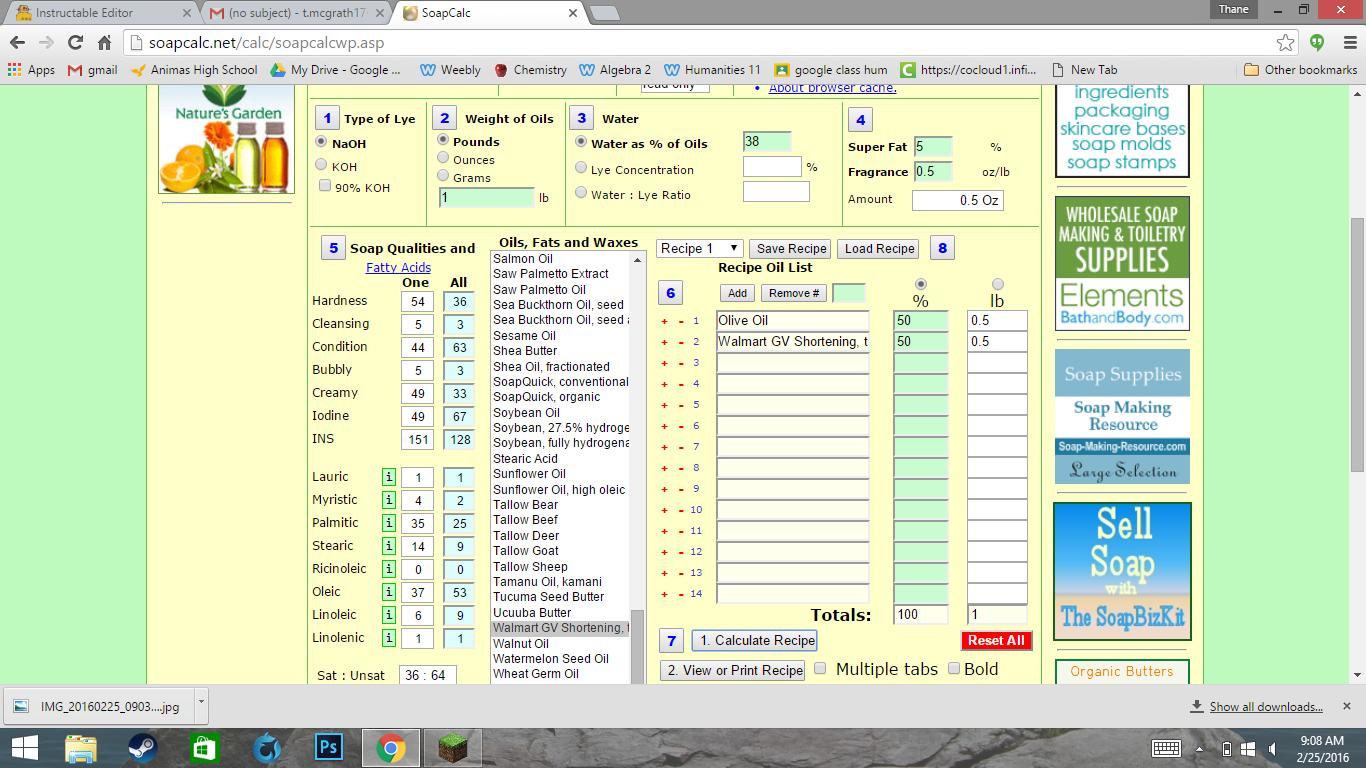Open Photoshop from the taskbar
The width and height of the screenshot is (1366, 768).
point(328,748)
